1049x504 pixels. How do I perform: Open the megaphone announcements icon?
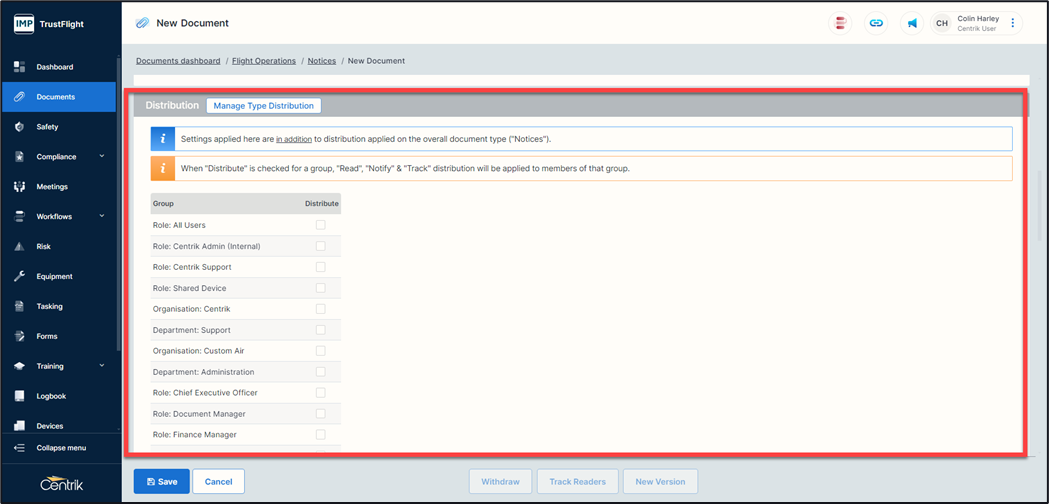point(912,23)
